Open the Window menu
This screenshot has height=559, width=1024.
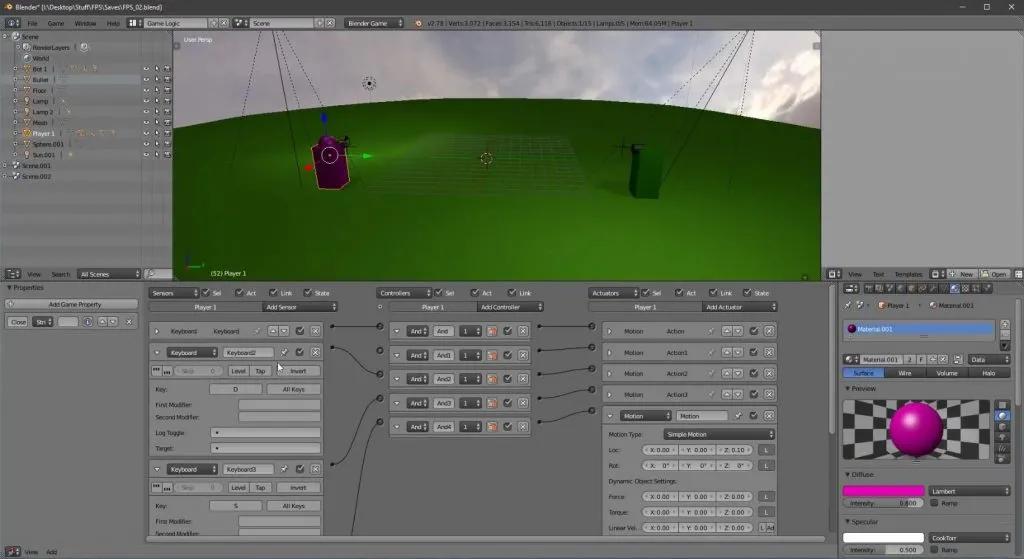(86, 22)
